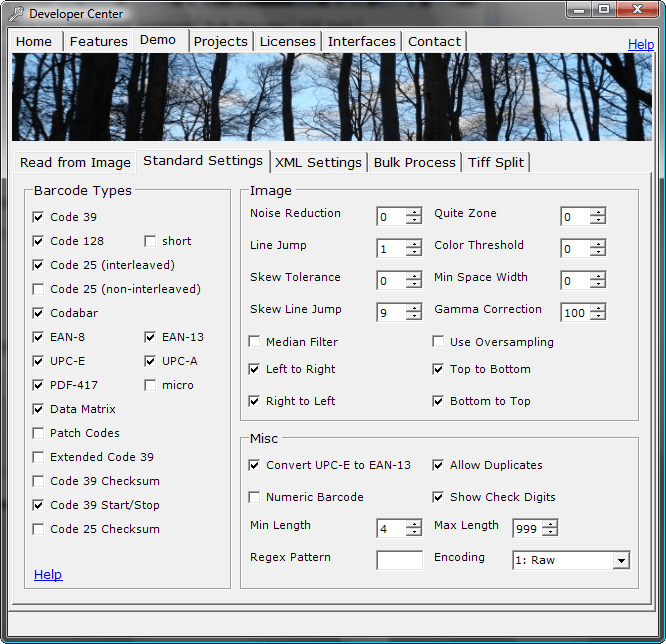Open the Interfaces tab
This screenshot has height=644, width=666.
[x=361, y=42]
